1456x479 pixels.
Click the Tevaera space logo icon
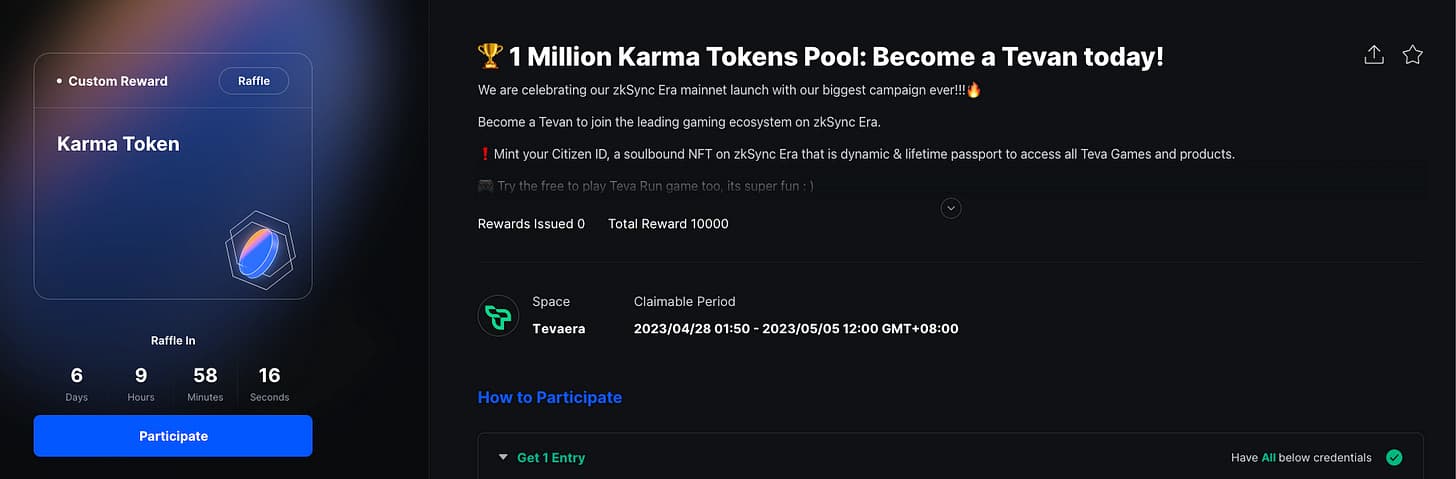coord(498,315)
